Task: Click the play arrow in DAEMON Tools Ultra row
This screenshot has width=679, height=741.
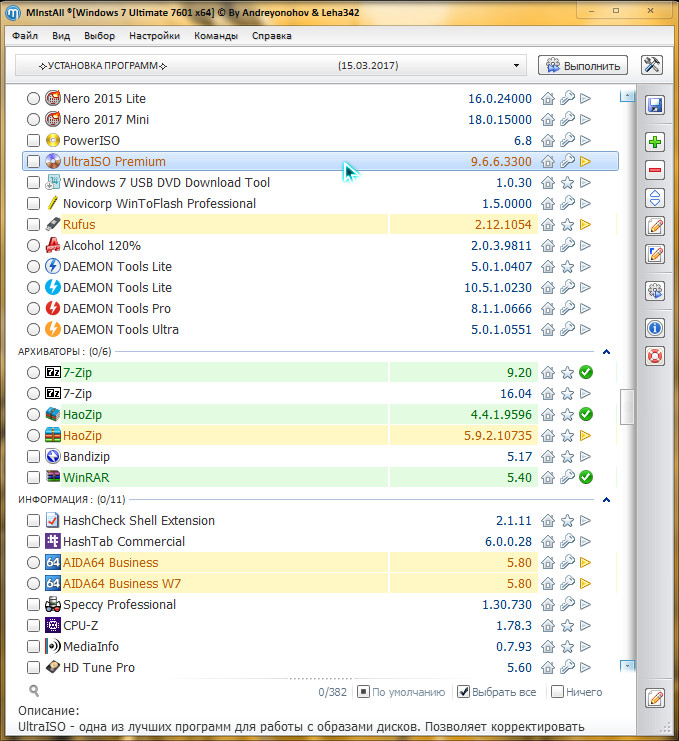Action: coord(585,329)
